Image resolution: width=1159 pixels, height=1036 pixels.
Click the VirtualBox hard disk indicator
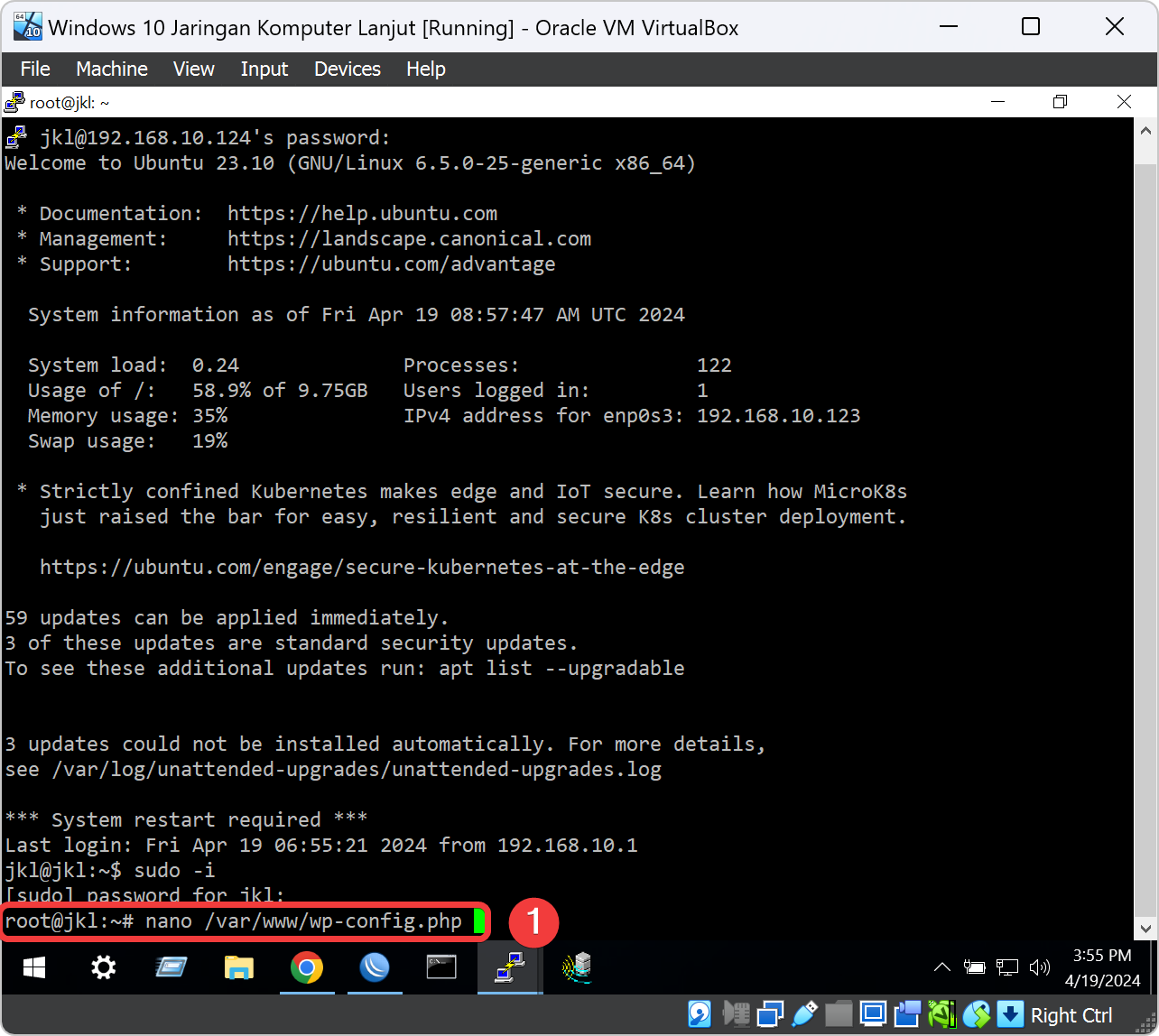point(700,1014)
